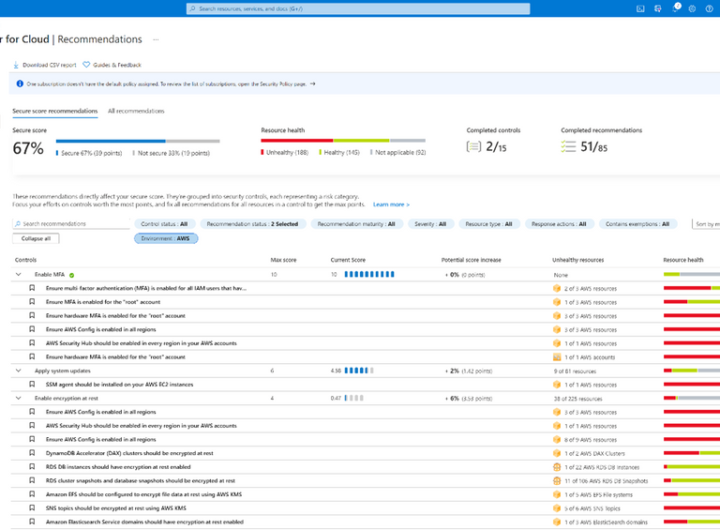The height and width of the screenshot is (530, 720).
Task: Bookmark the RDS DB instances recommendation
Action: [32, 467]
